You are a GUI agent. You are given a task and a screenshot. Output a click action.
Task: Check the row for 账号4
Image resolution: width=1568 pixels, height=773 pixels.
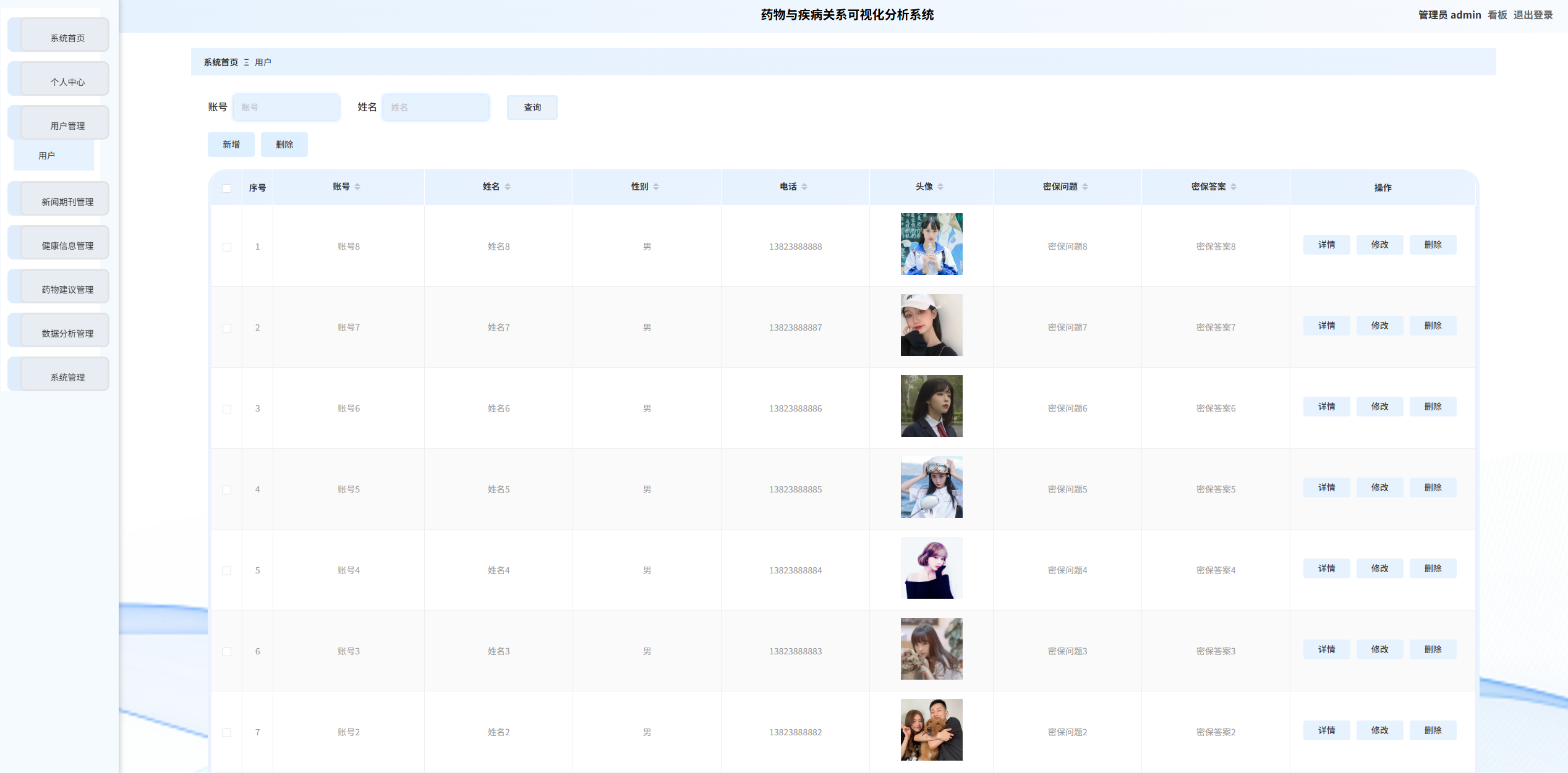click(227, 570)
